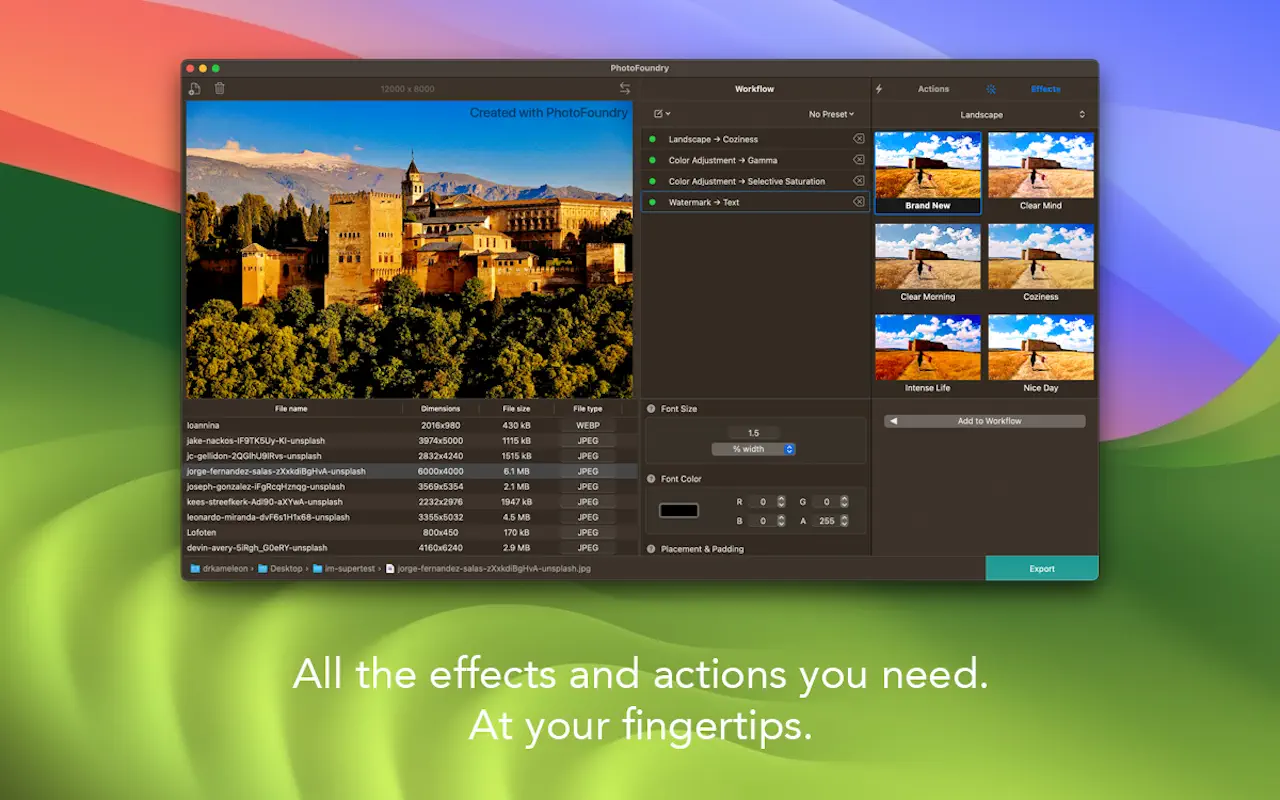
Task: Click the G value stepper arrows
Action: [x=844, y=502]
